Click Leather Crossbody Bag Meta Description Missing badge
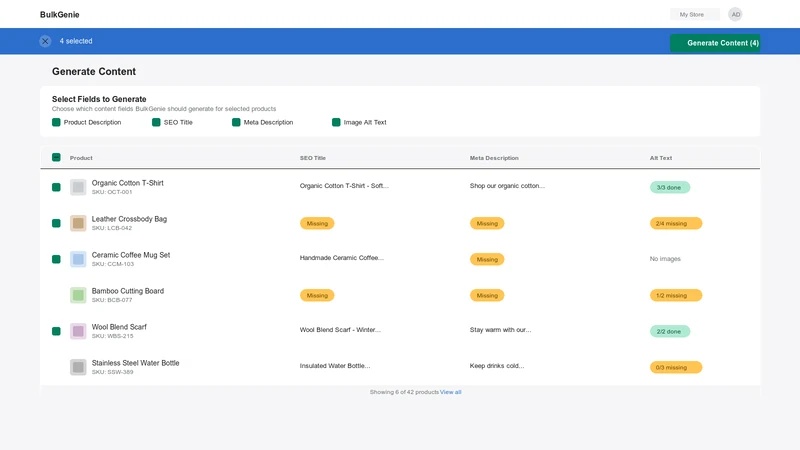 click(x=487, y=223)
